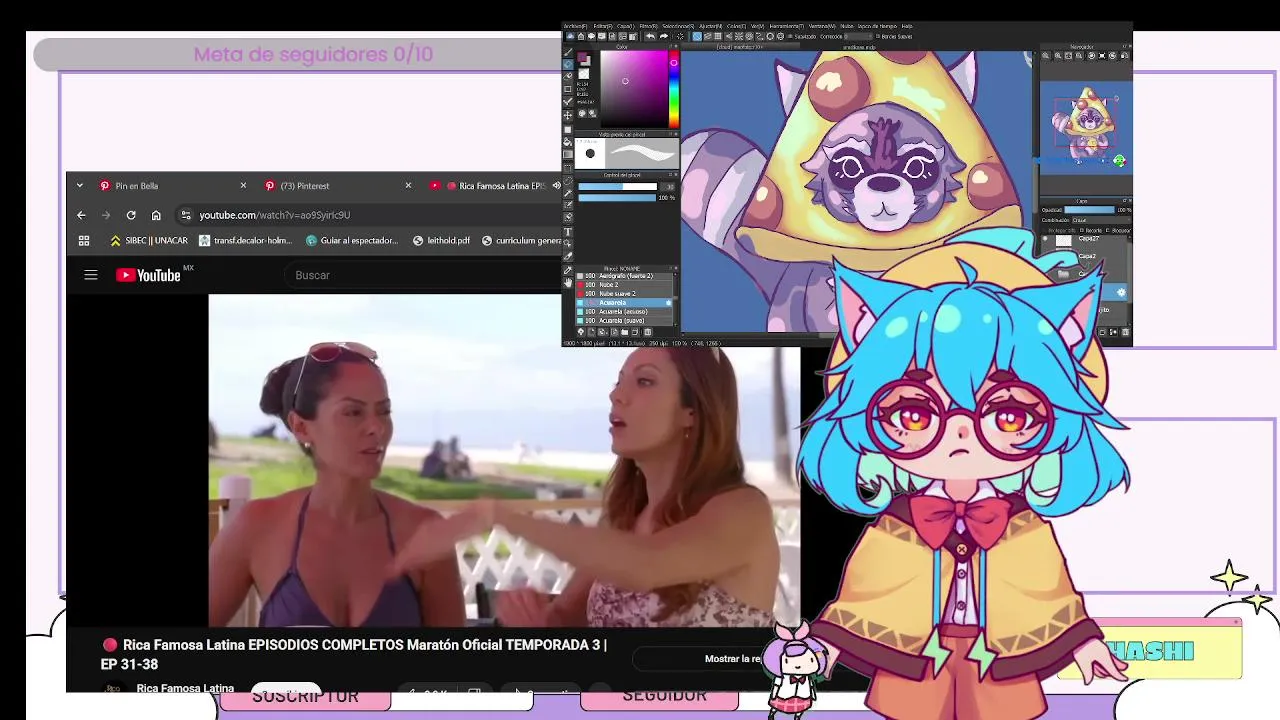Click the browser URL address bar
The height and width of the screenshot is (720, 1280).
tap(370, 215)
